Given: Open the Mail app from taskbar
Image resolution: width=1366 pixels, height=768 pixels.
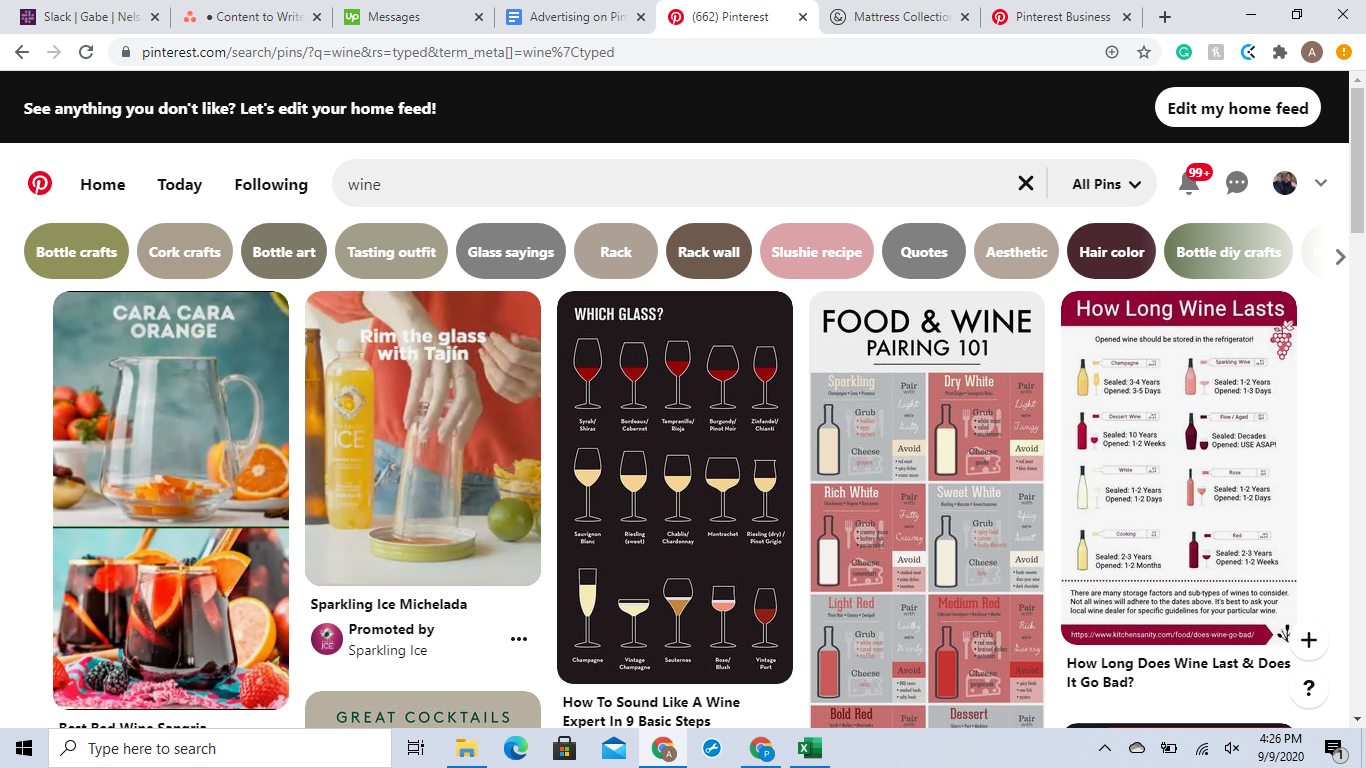Looking at the screenshot, I should point(613,748).
